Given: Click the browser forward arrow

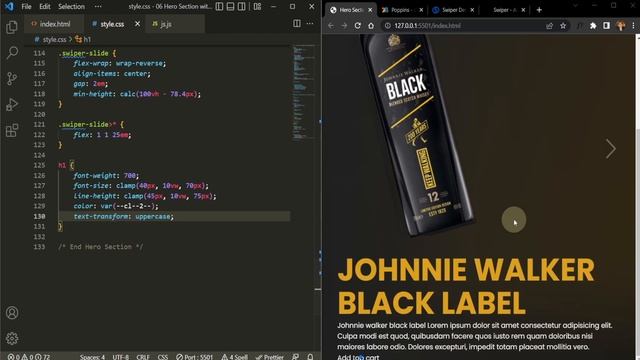Looking at the screenshot, I should [344, 26].
